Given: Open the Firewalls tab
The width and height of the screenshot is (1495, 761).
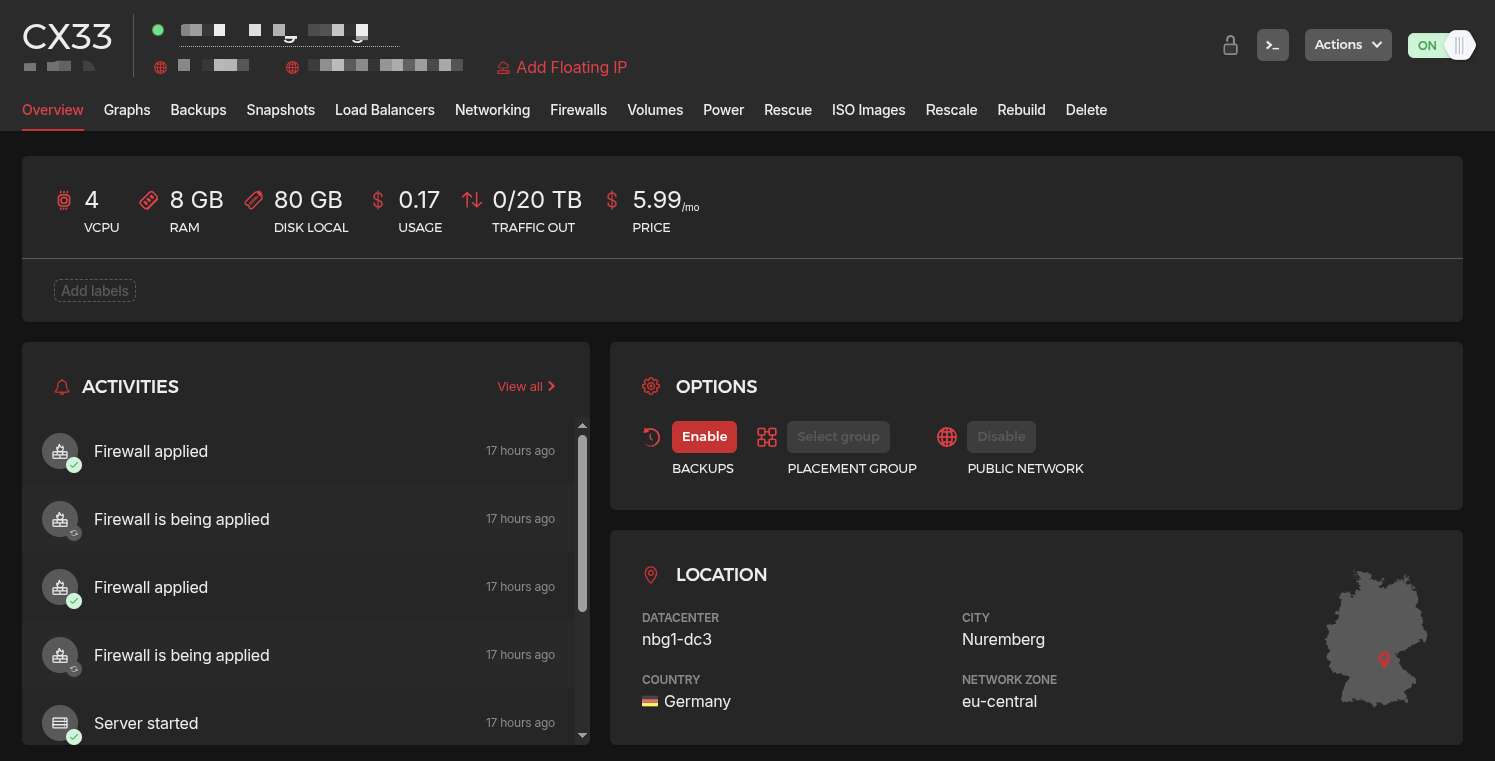Looking at the screenshot, I should (x=578, y=110).
